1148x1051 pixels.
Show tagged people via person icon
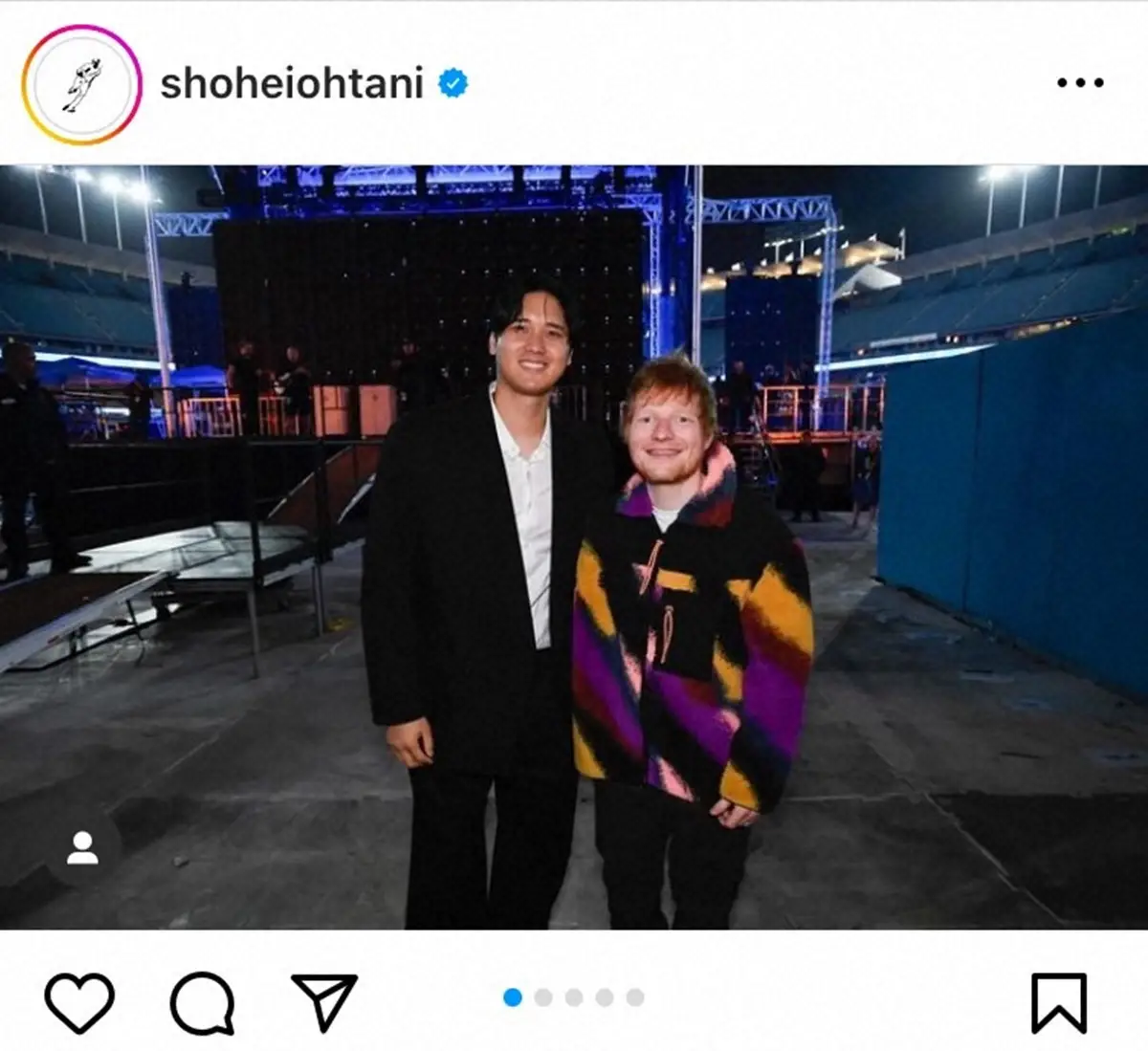tap(82, 847)
